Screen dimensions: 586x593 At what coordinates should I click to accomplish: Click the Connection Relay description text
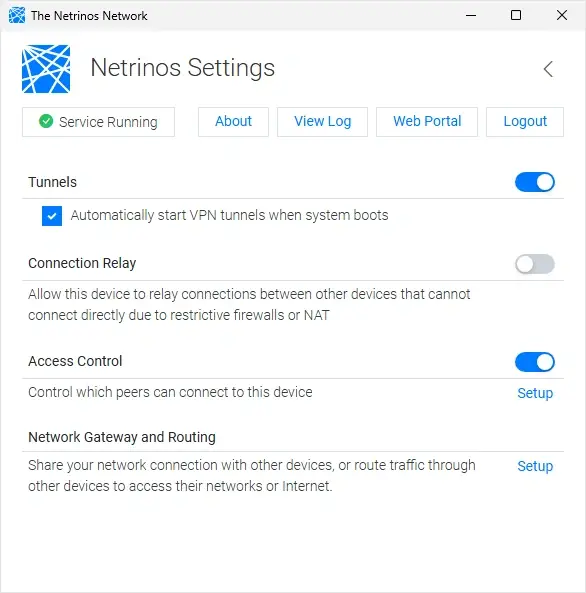[x=249, y=304]
